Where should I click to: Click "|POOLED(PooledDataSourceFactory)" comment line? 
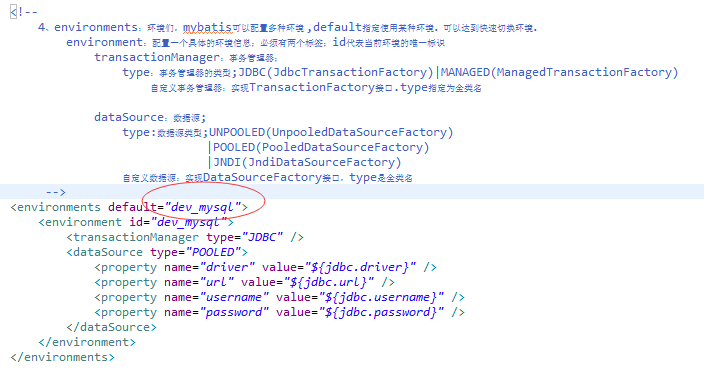click(x=318, y=147)
